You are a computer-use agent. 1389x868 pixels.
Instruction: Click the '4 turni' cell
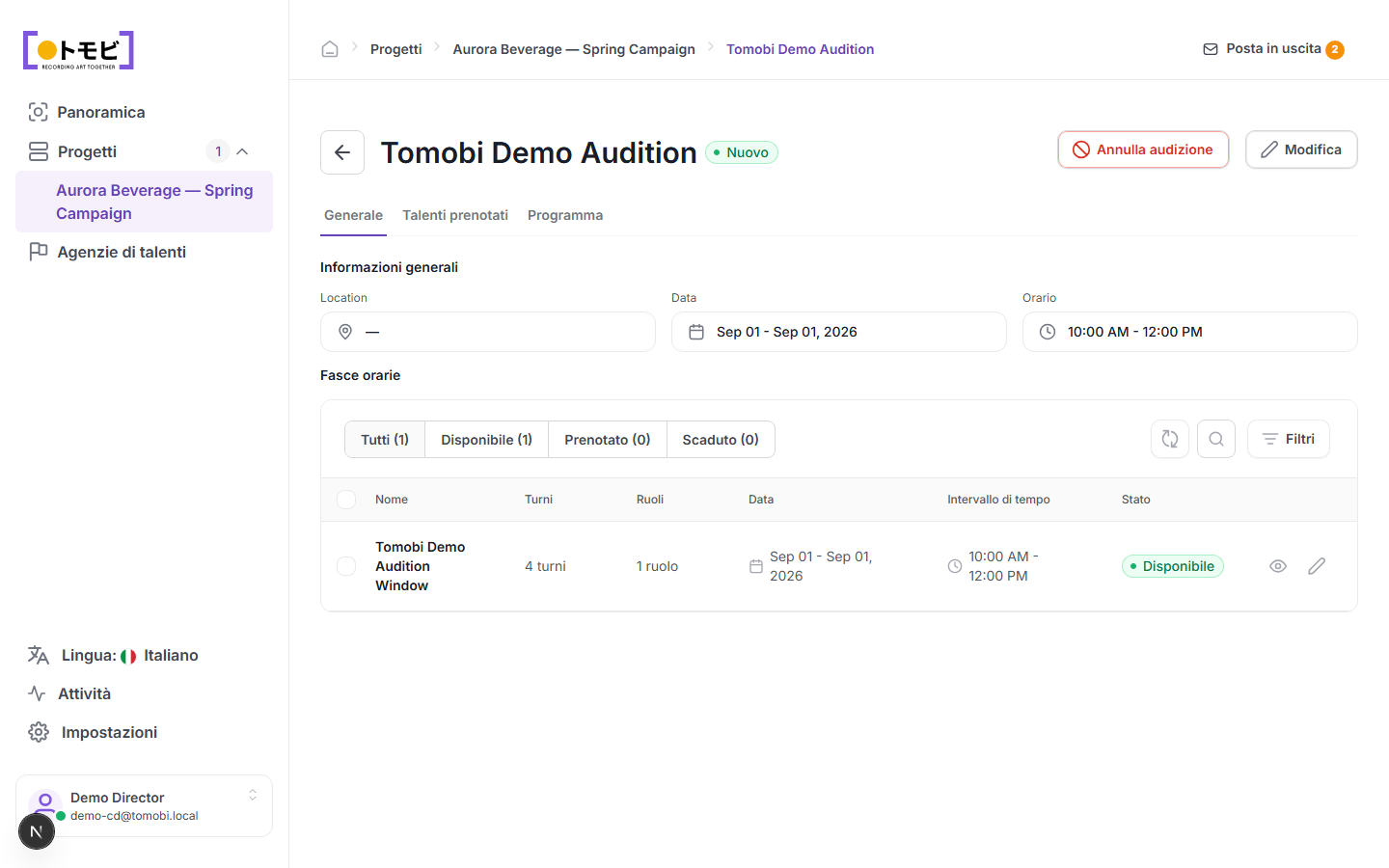545,566
